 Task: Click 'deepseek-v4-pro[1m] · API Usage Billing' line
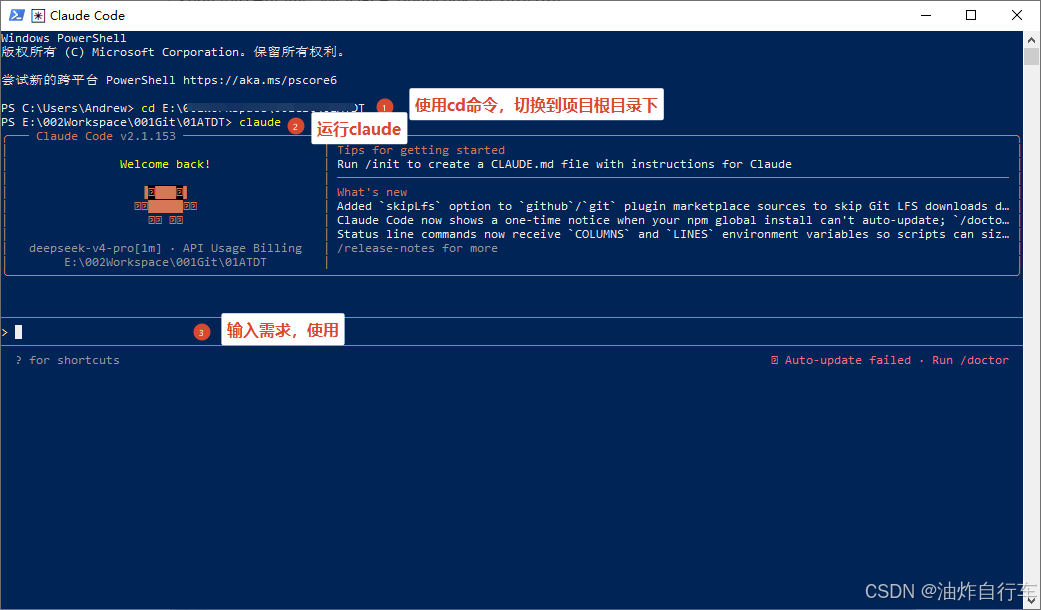pyautogui.click(x=165, y=248)
